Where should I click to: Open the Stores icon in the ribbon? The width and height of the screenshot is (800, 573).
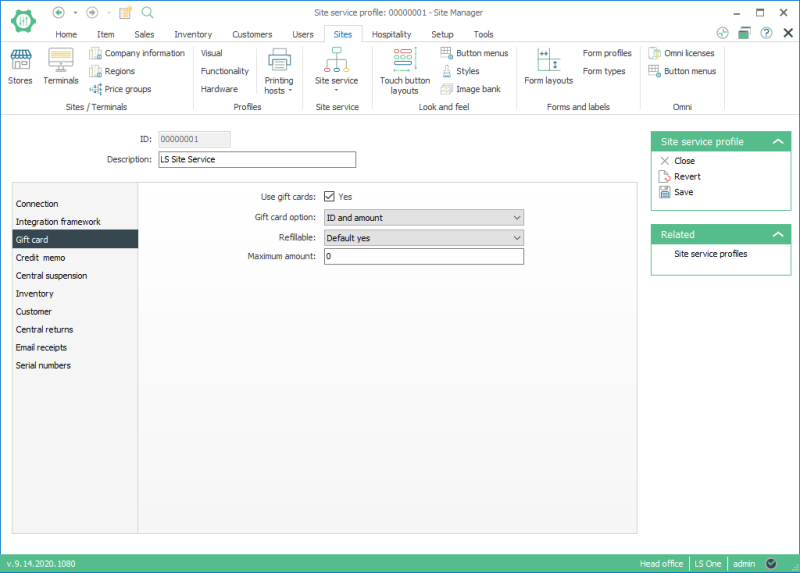point(20,66)
